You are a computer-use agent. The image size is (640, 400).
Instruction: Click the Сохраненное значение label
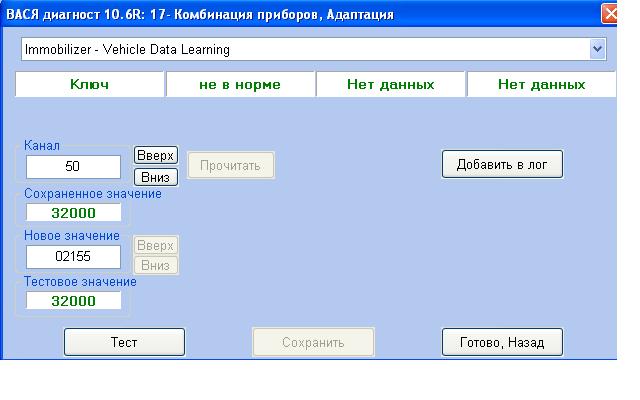[x=93, y=193]
